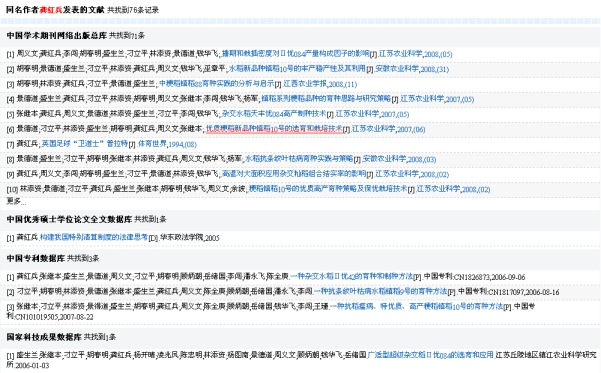
Task: Click the heading 国家科技成果数据库
Action: [x=44, y=337]
